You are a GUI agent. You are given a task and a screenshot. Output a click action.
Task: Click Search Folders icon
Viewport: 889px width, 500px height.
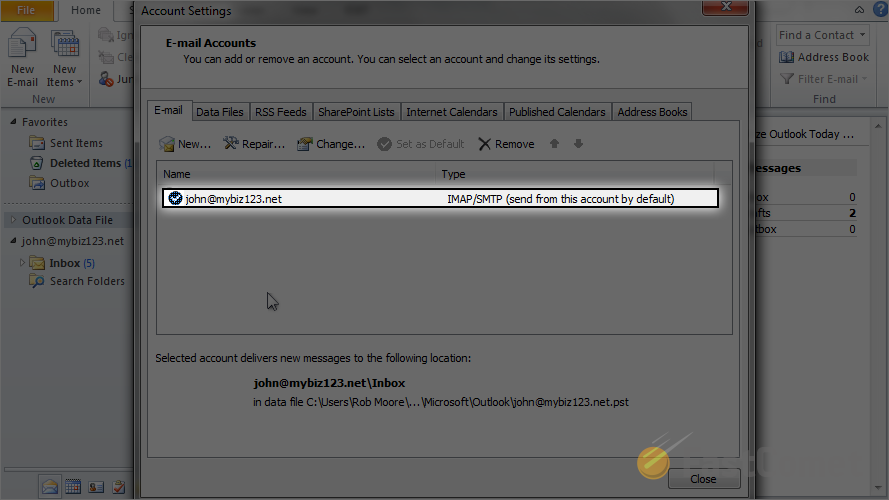(x=37, y=281)
